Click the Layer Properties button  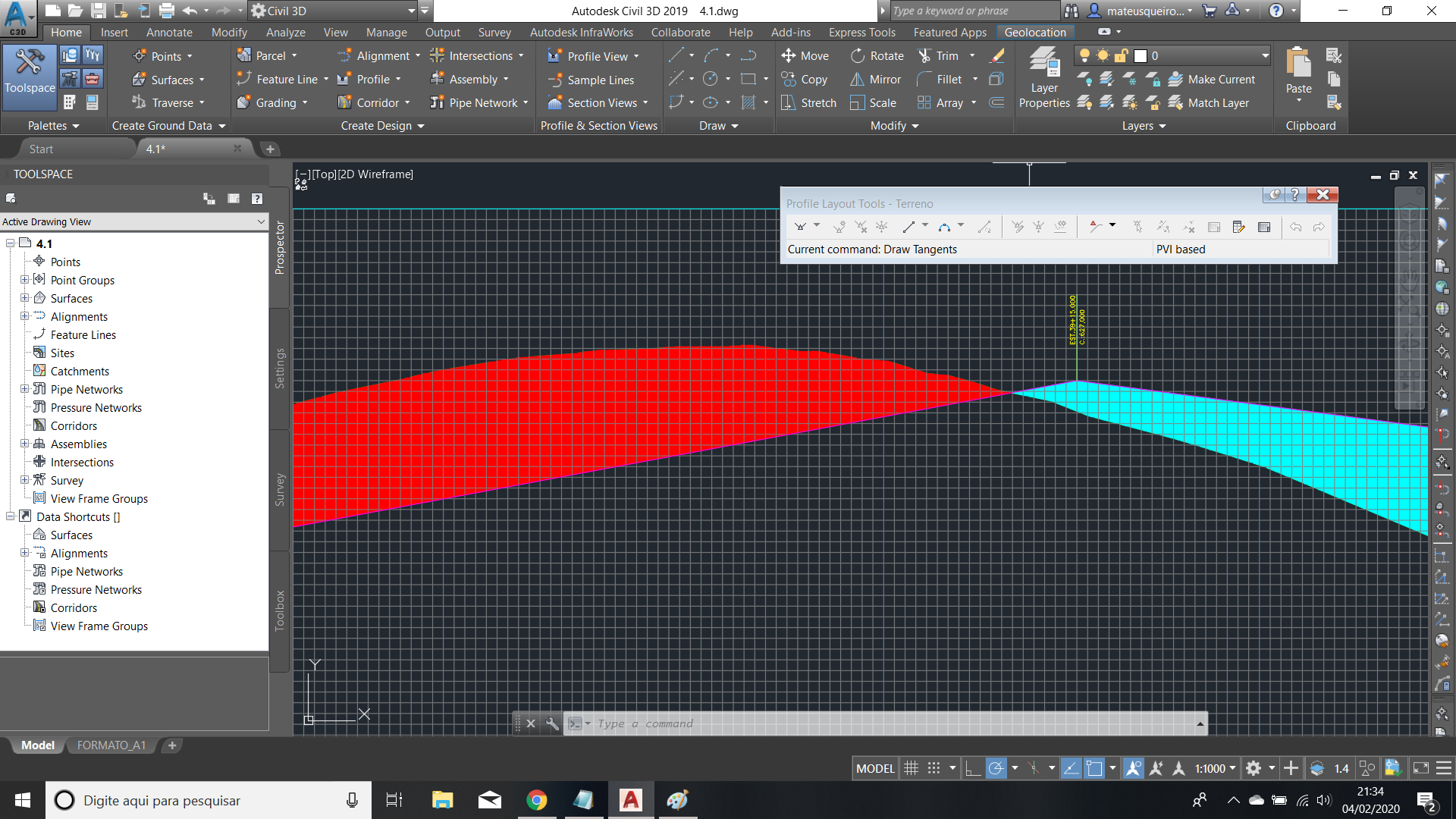pos(1044,74)
